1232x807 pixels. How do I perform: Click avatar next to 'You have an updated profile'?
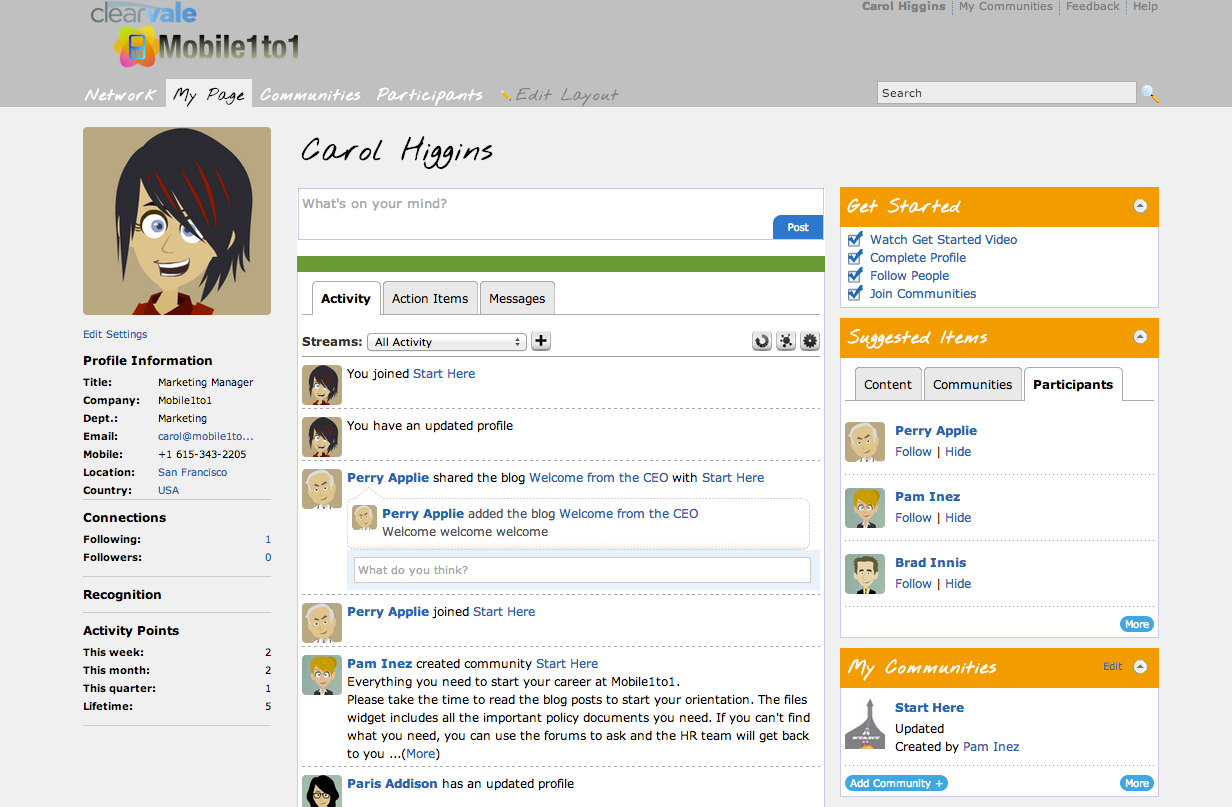coord(322,437)
